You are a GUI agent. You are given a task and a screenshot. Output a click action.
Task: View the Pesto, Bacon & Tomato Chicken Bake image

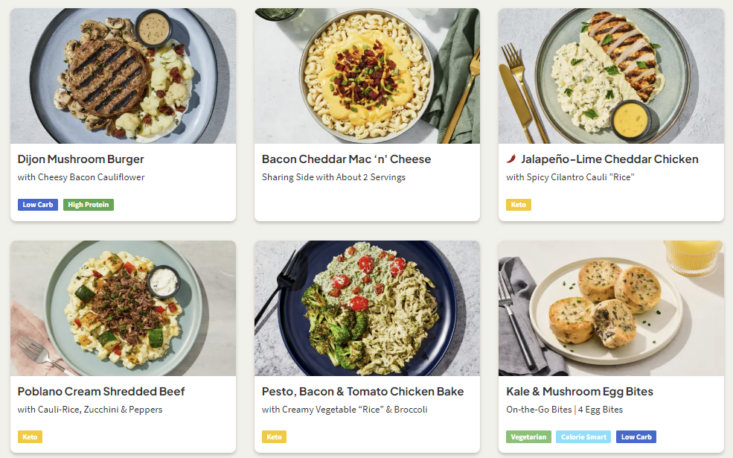point(367,308)
